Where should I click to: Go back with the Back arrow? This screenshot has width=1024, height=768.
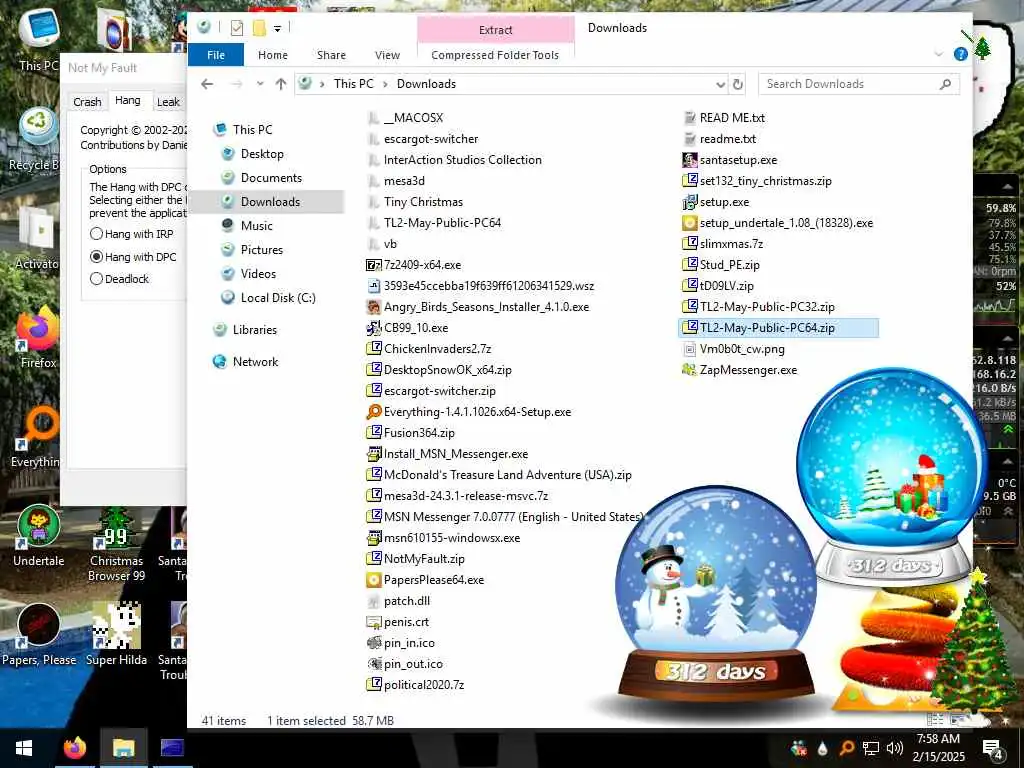point(207,84)
